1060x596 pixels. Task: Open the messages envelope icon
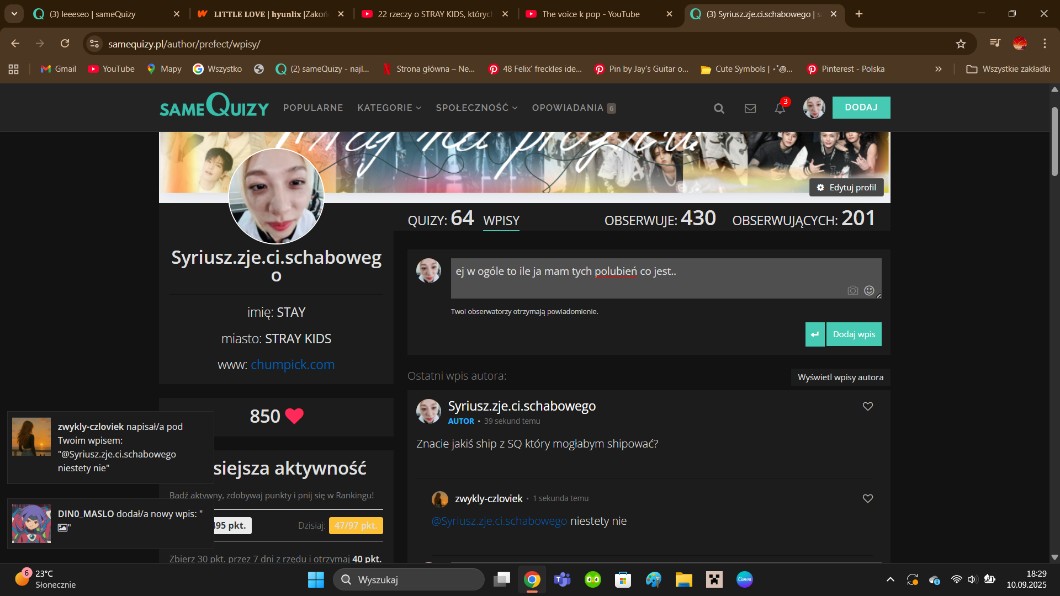[750, 108]
